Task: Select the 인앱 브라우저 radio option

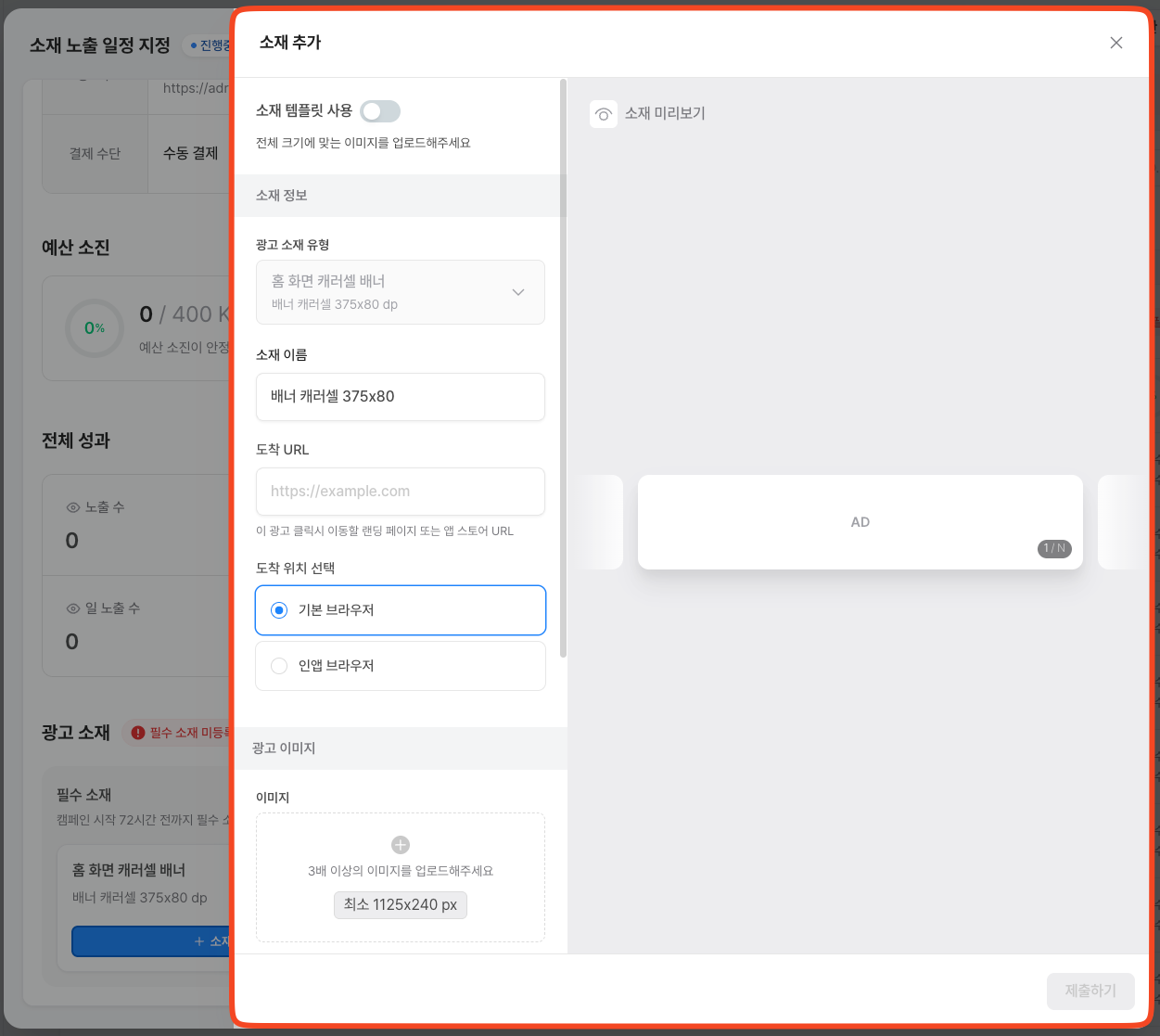Action: click(279, 666)
